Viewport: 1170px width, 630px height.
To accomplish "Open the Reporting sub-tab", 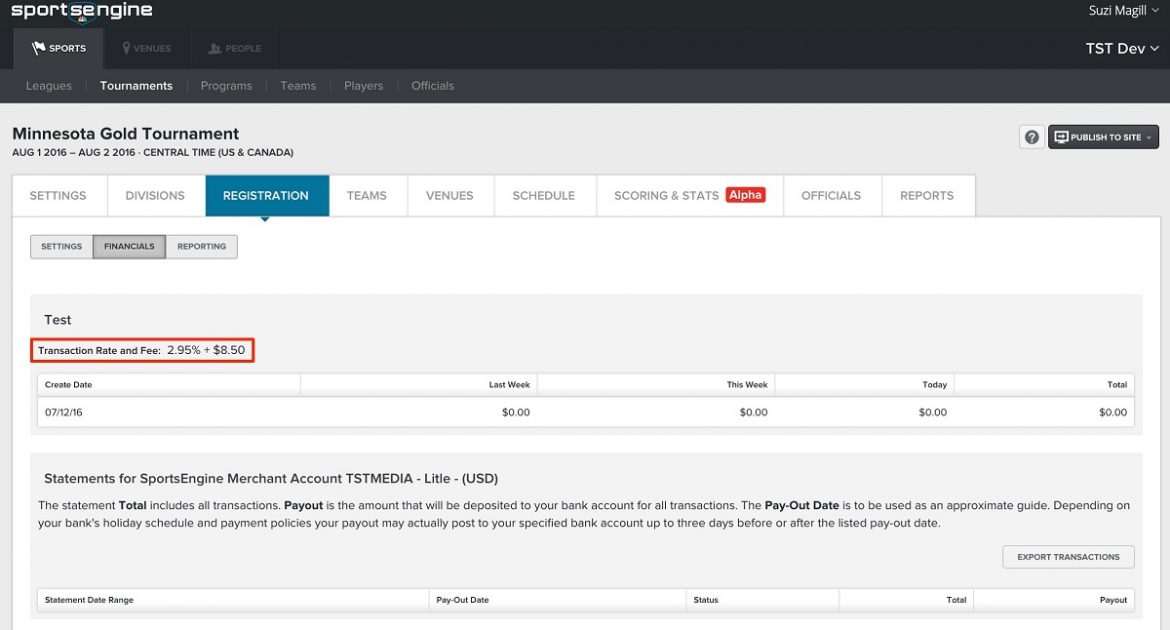I will click(201, 246).
